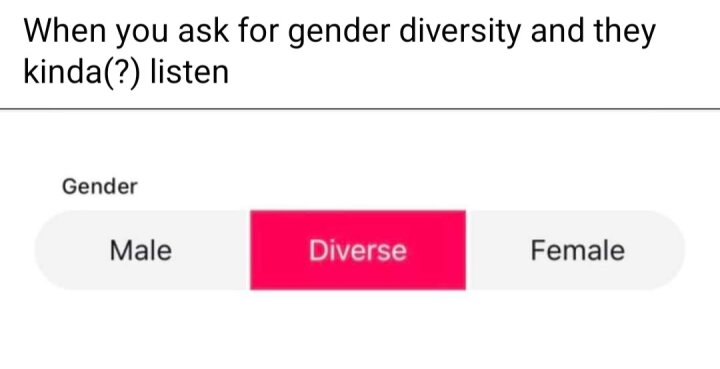This screenshot has width=720, height=369.
Task: Click the pink highlighted Diverse segment
Action: [358, 251]
